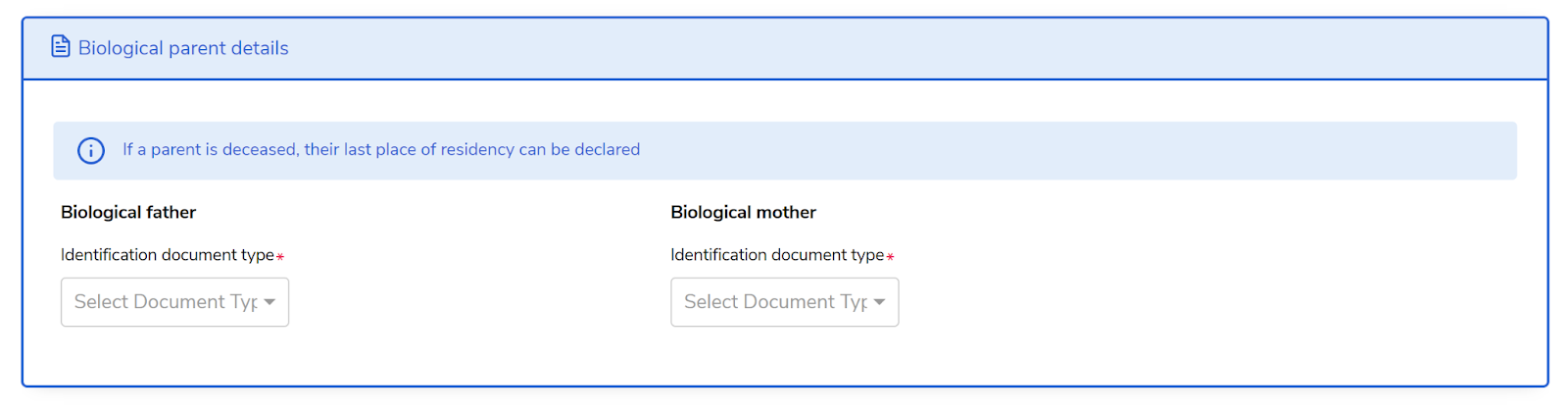The image size is (1568, 413).
Task: Click the Biological mother heading
Action: click(743, 212)
